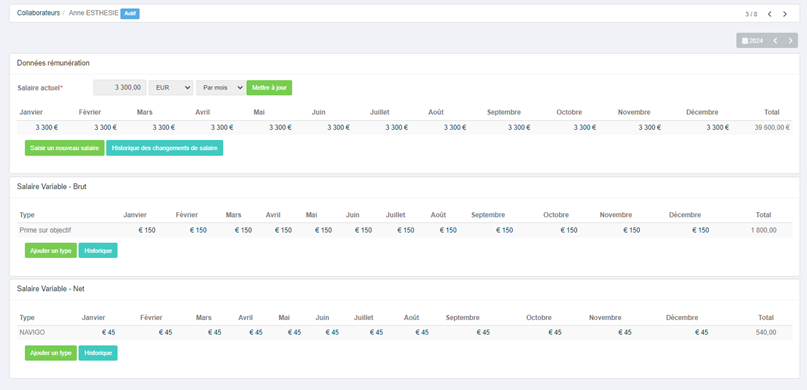807x390 pixels.
Task: Switch to previous year arrow
Action: [775, 41]
